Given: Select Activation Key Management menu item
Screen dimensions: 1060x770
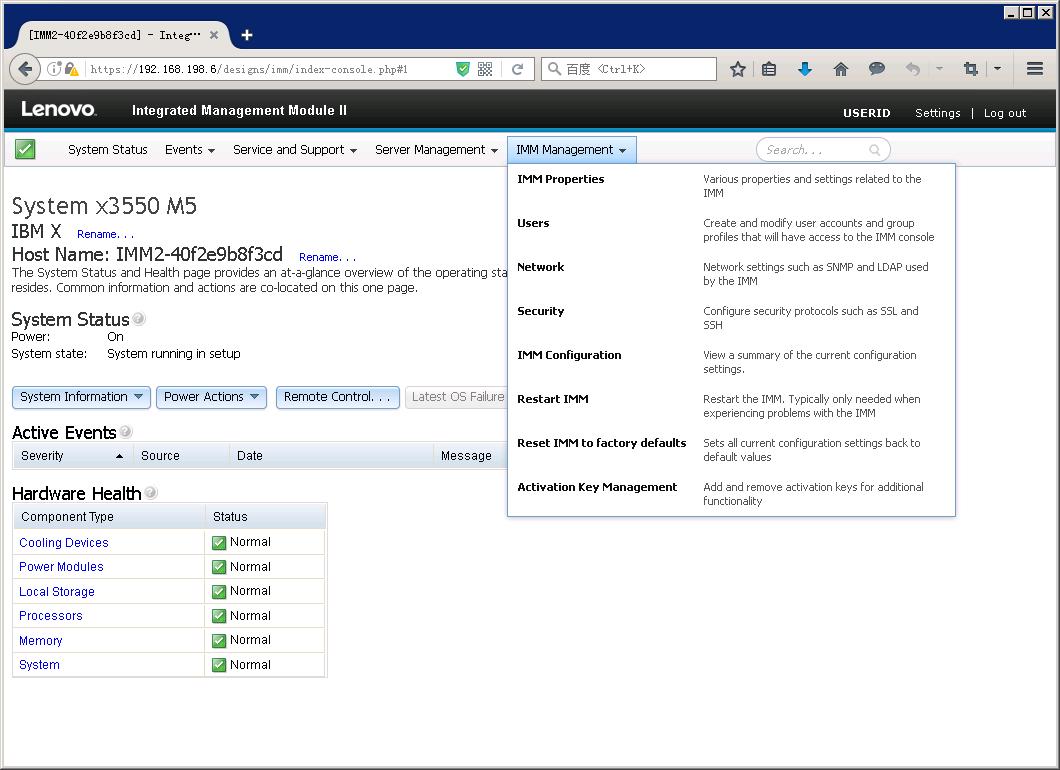Looking at the screenshot, I should point(597,487).
